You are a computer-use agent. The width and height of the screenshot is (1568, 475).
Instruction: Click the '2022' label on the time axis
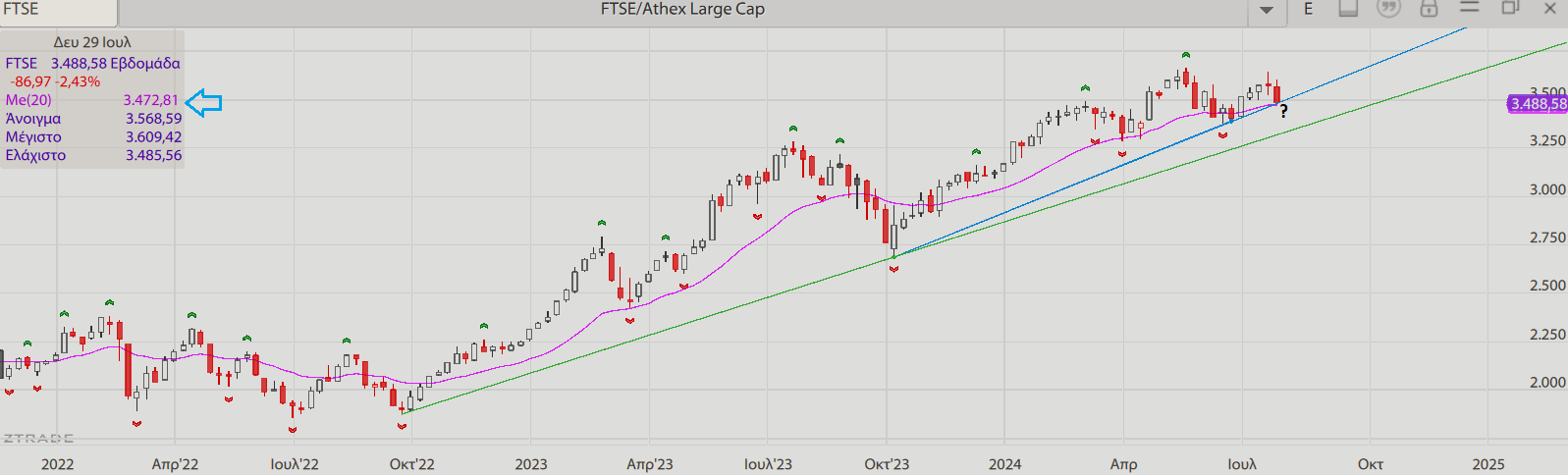click(57, 464)
